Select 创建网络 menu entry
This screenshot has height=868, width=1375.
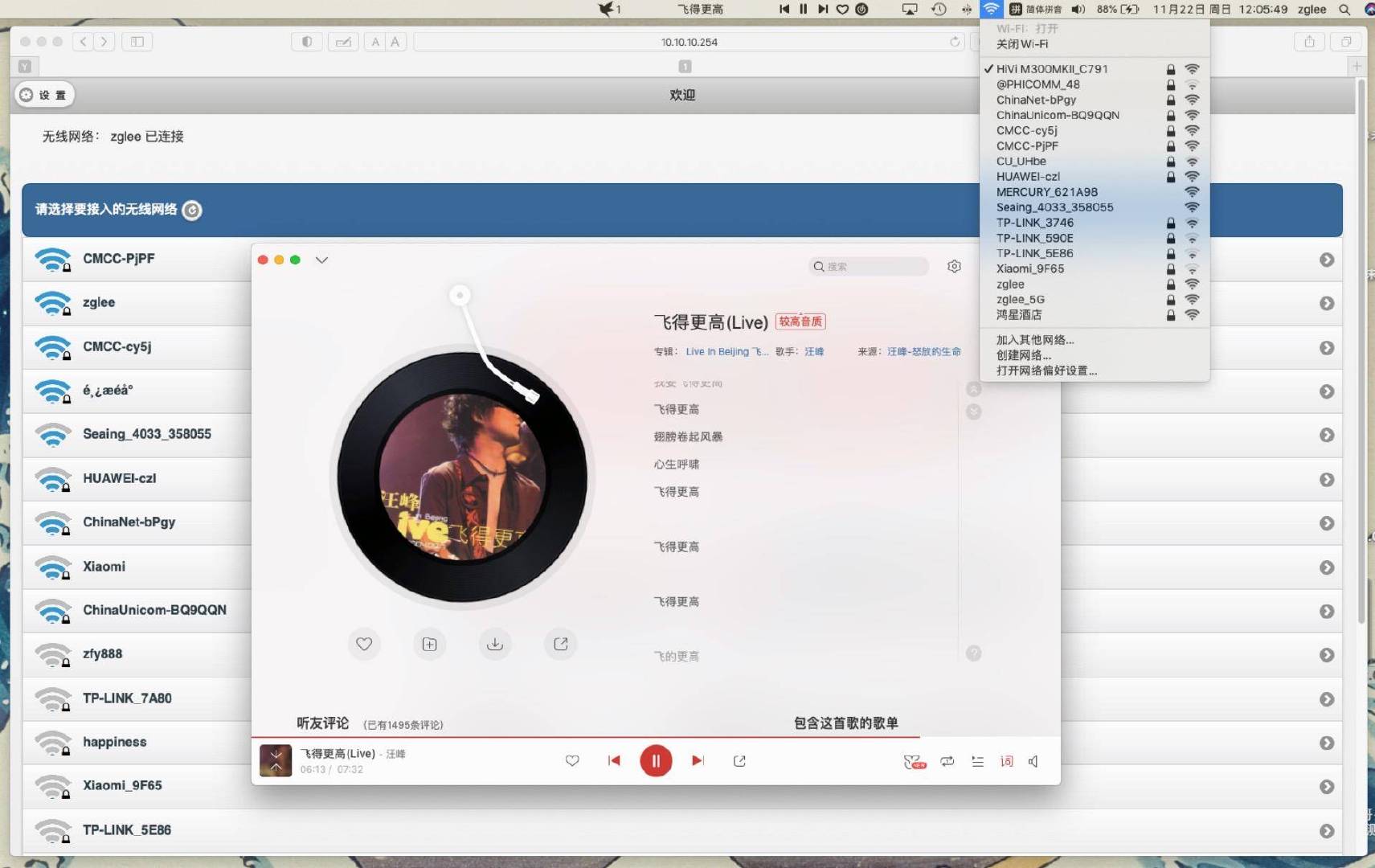point(1095,355)
